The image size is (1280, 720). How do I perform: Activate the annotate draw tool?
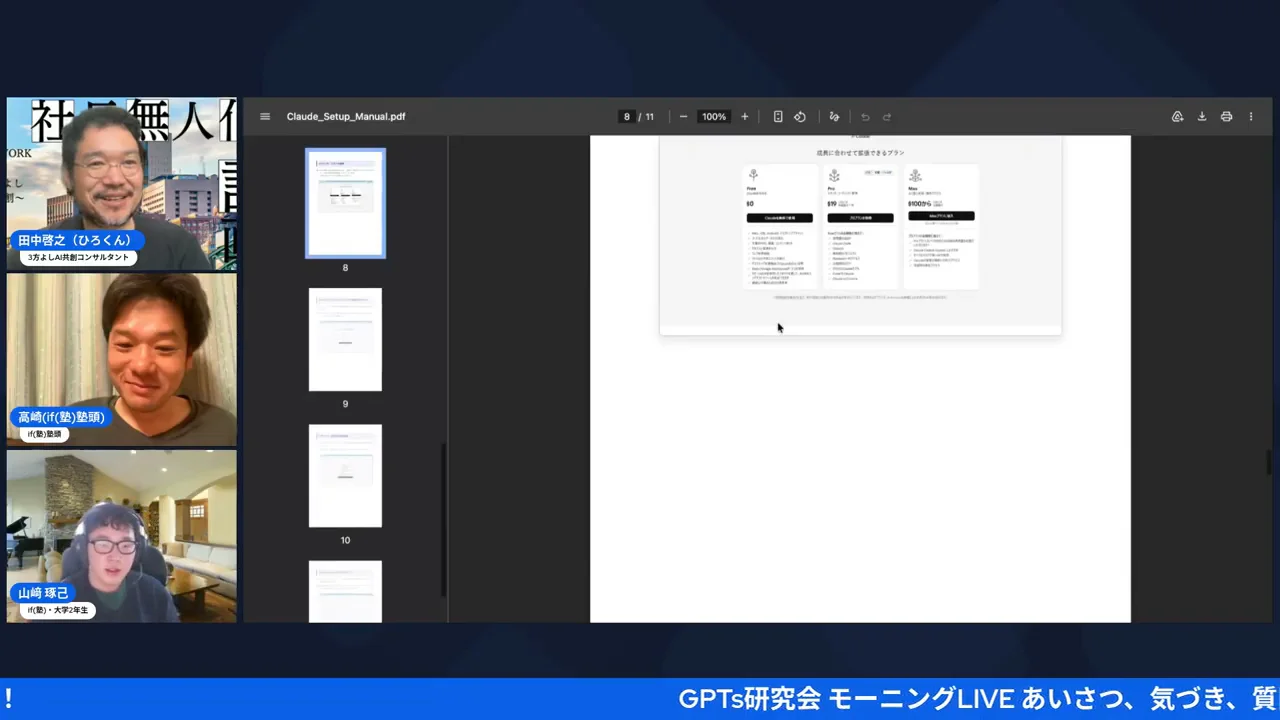(834, 117)
